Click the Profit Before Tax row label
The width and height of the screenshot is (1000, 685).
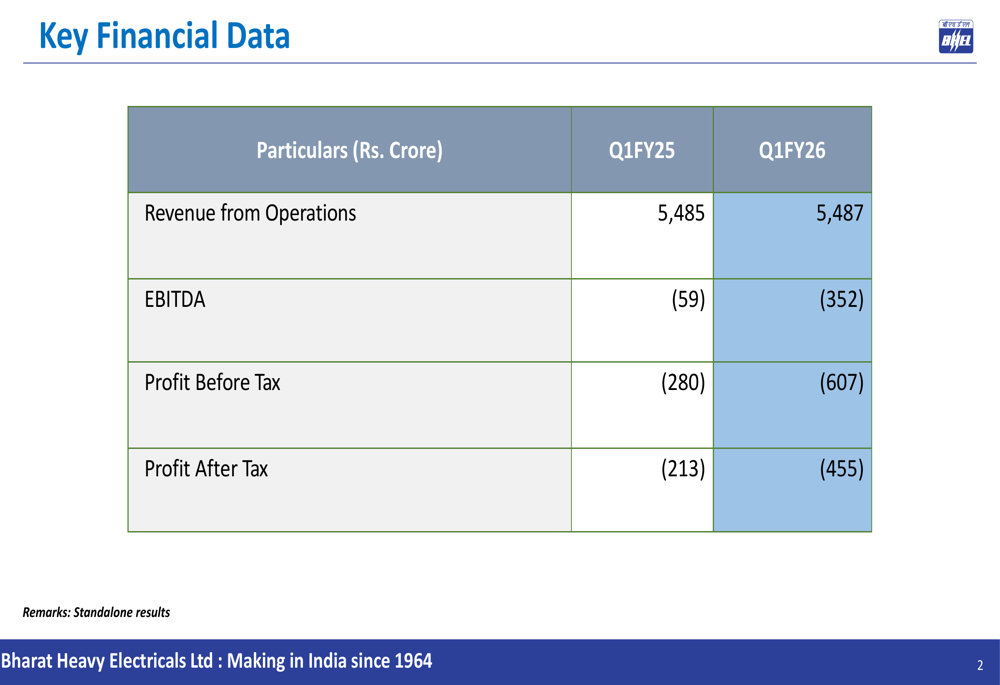coord(212,382)
